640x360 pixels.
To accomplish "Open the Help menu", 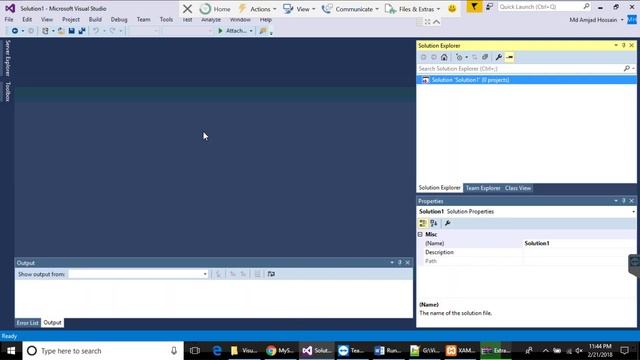I will pos(266,20).
